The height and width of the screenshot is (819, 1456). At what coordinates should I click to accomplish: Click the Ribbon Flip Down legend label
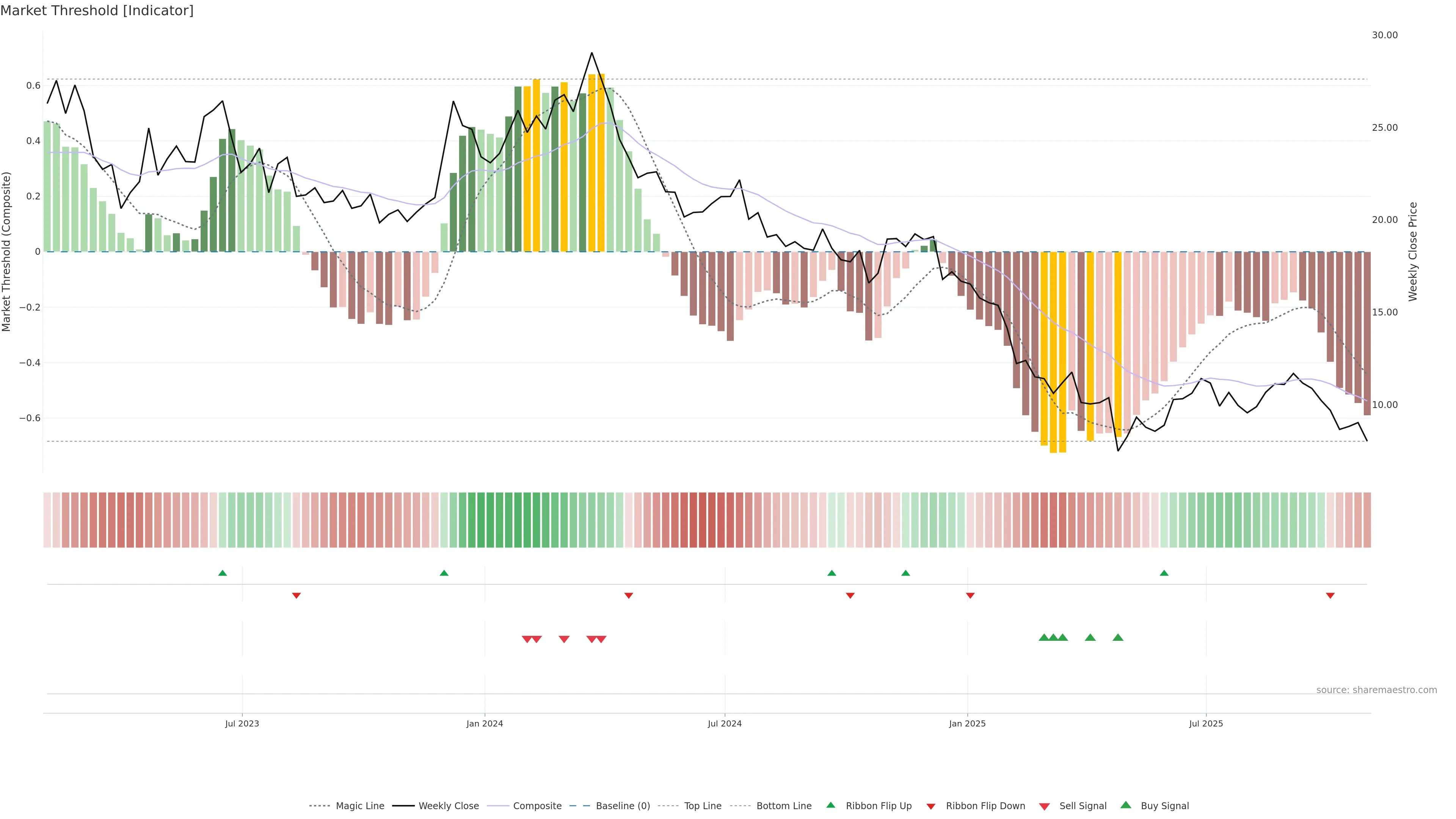tap(985, 806)
